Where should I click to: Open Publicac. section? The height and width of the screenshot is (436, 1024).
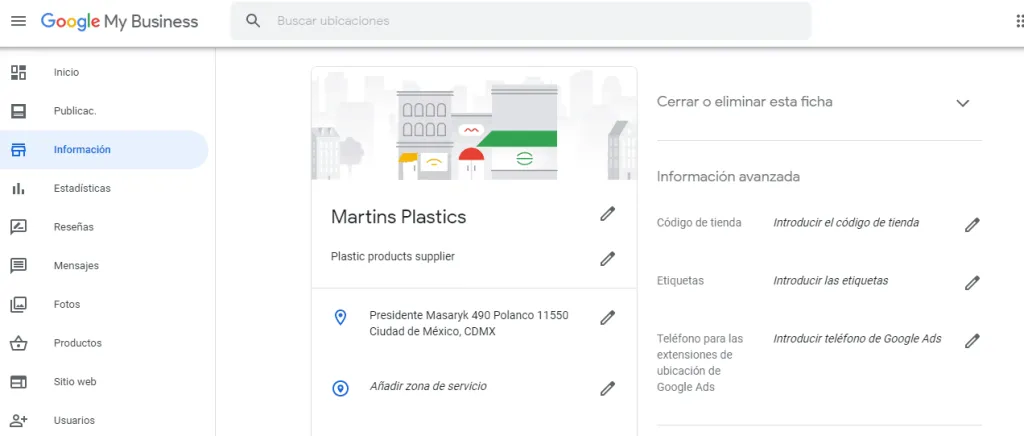click(x=74, y=111)
